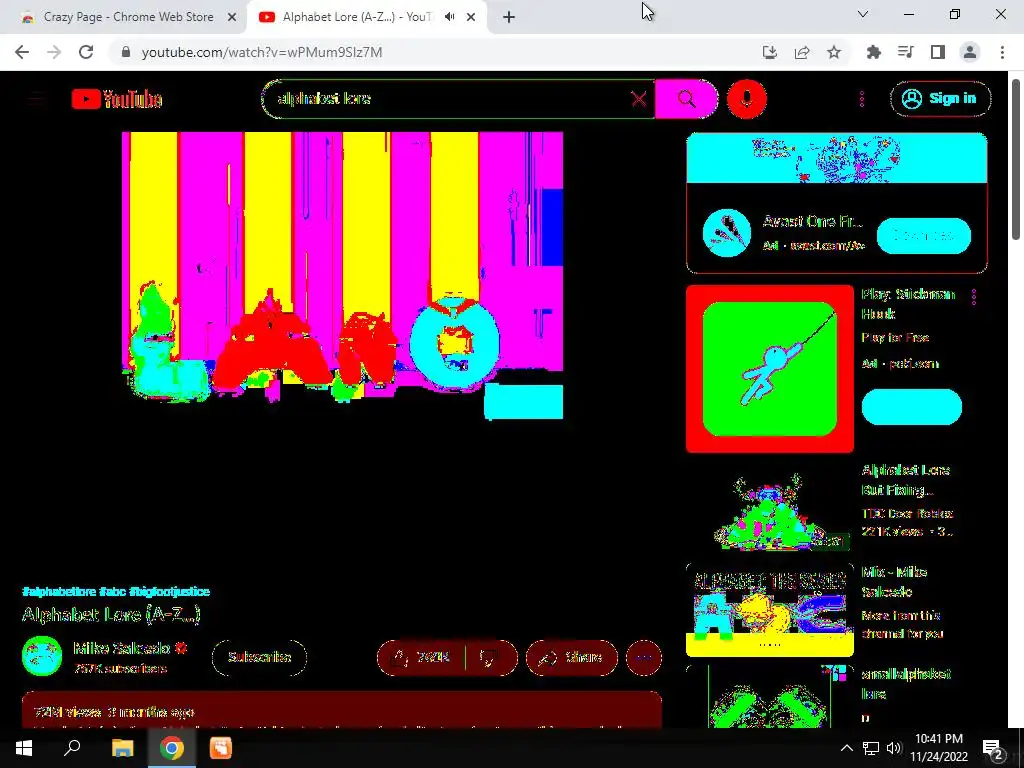Click the Avast ad download button
The image size is (1024, 768).
tap(923, 236)
